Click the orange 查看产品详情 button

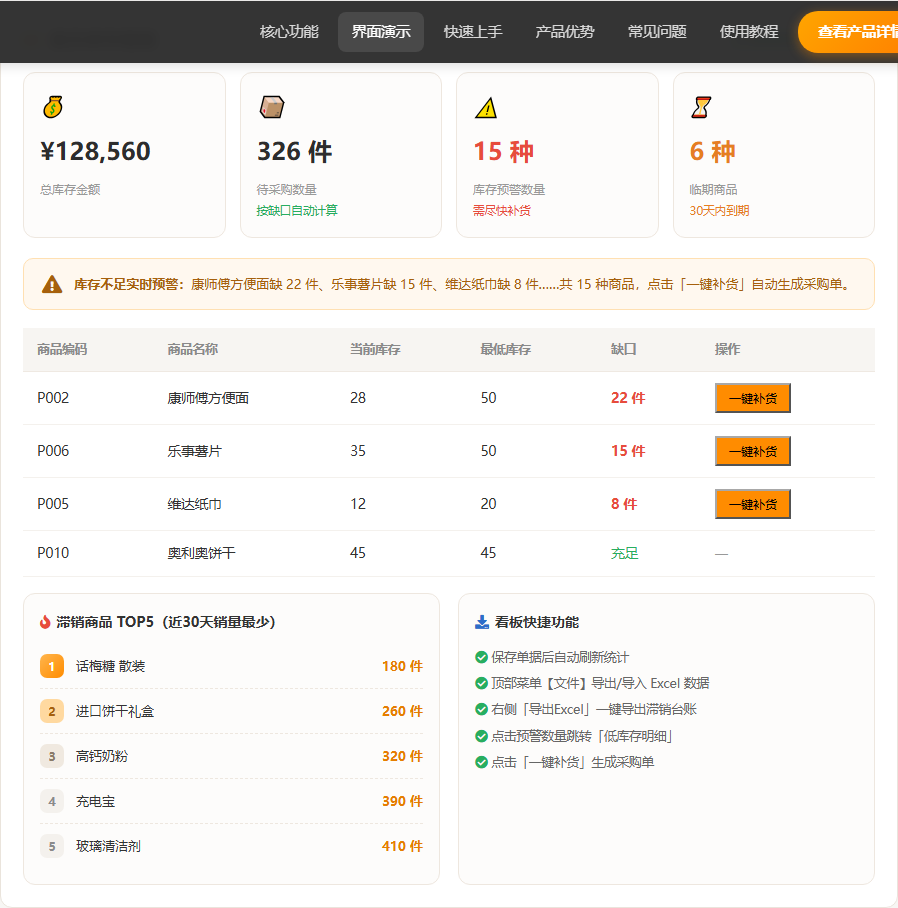[x=848, y=32]
